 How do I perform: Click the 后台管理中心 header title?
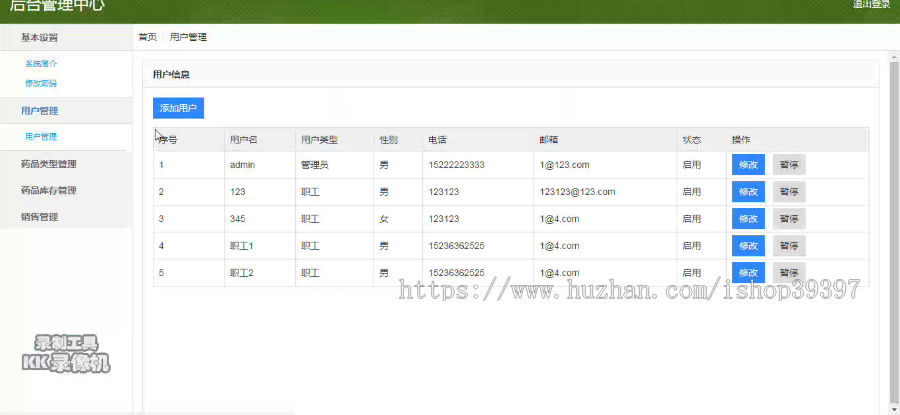57,6
